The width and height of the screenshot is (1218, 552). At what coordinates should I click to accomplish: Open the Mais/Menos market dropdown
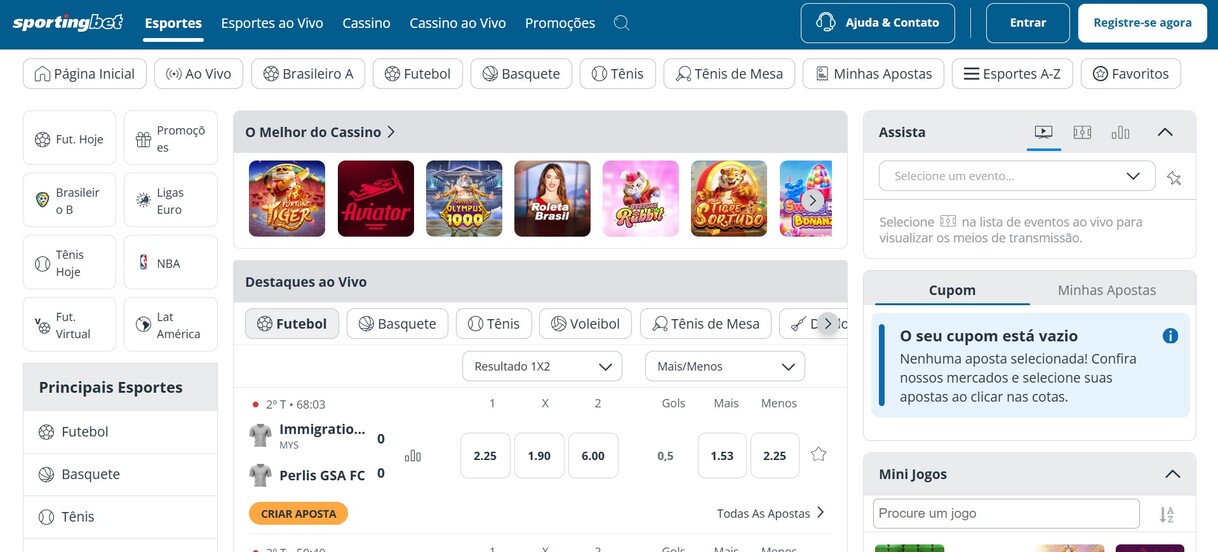(x=724, y=367)
